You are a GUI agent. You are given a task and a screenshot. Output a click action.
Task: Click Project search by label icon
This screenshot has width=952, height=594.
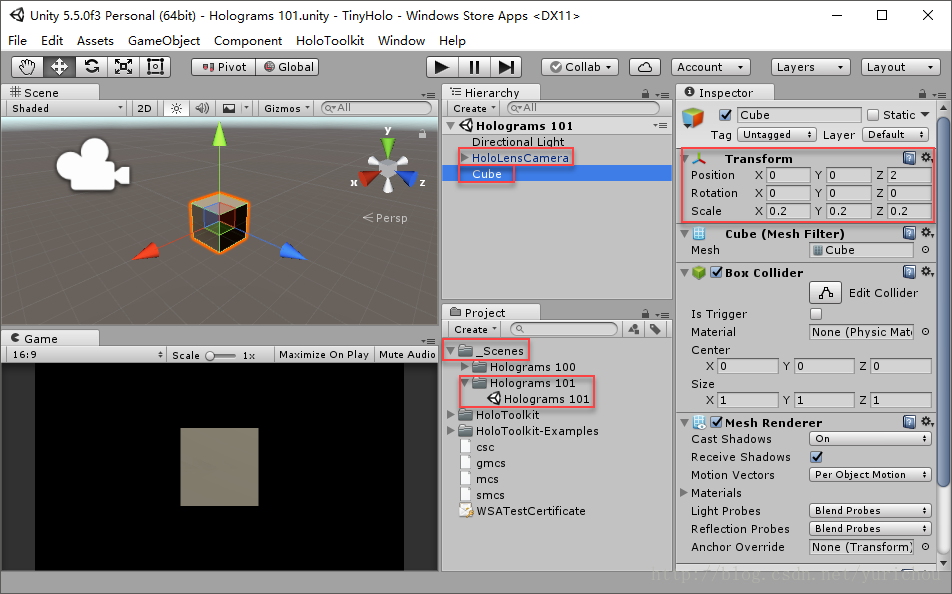[x=655, y=329]
